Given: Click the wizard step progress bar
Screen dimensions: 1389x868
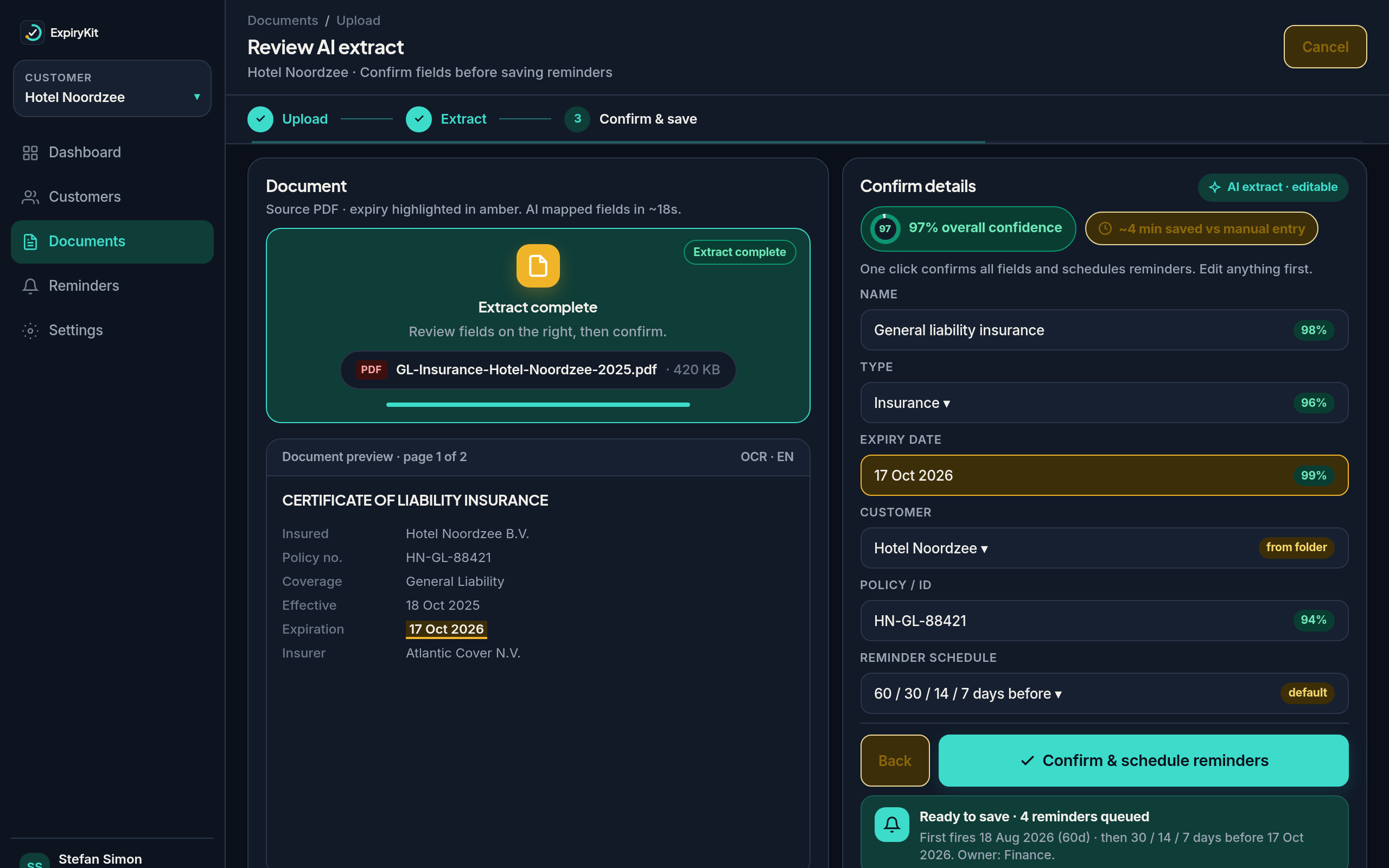Looking at the screenshot, I should [806, 142].
